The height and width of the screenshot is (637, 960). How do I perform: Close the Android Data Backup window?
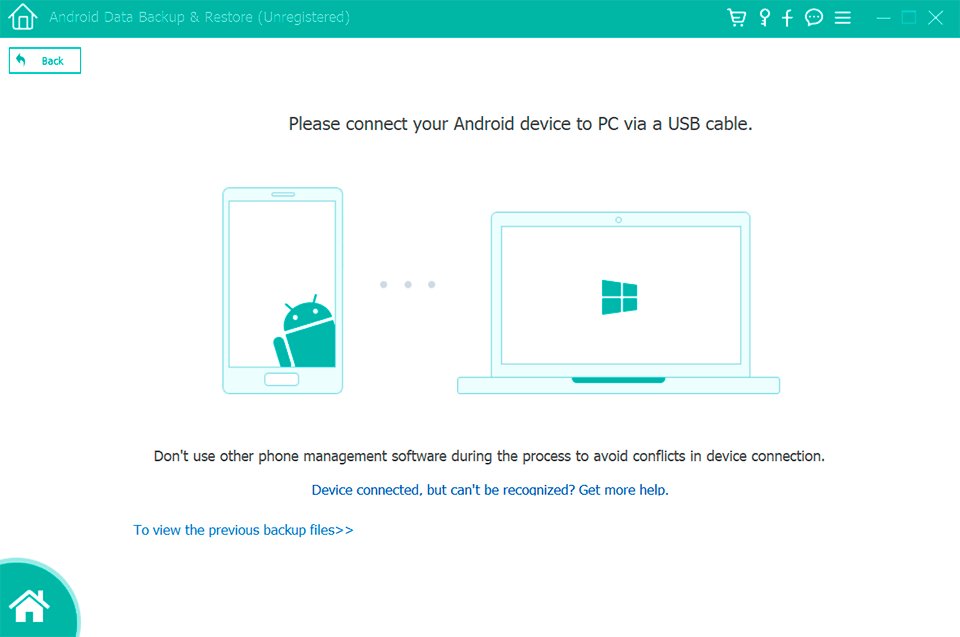tap(935, 17)
